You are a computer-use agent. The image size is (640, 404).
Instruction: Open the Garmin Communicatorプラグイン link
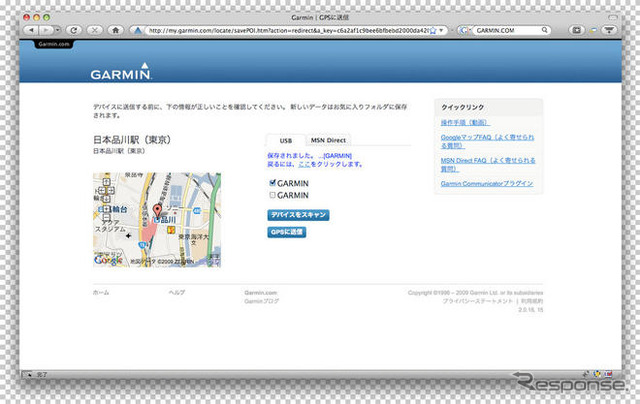tap(487, 184)
